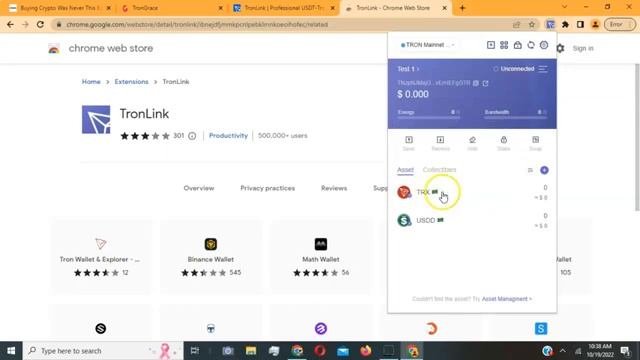Switch to the Collectibles tab
The image size is (640, 360).
pyautogui.click(x=439, y=170)
